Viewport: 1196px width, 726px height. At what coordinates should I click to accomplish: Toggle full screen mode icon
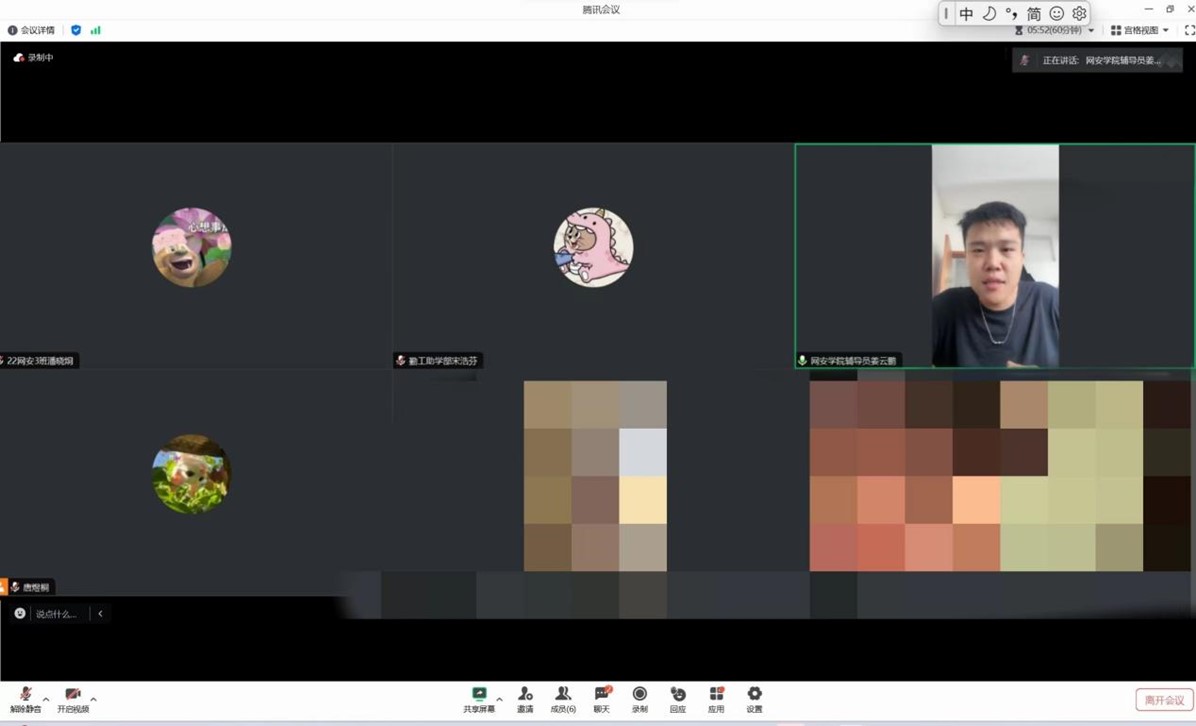point(1189,30)
